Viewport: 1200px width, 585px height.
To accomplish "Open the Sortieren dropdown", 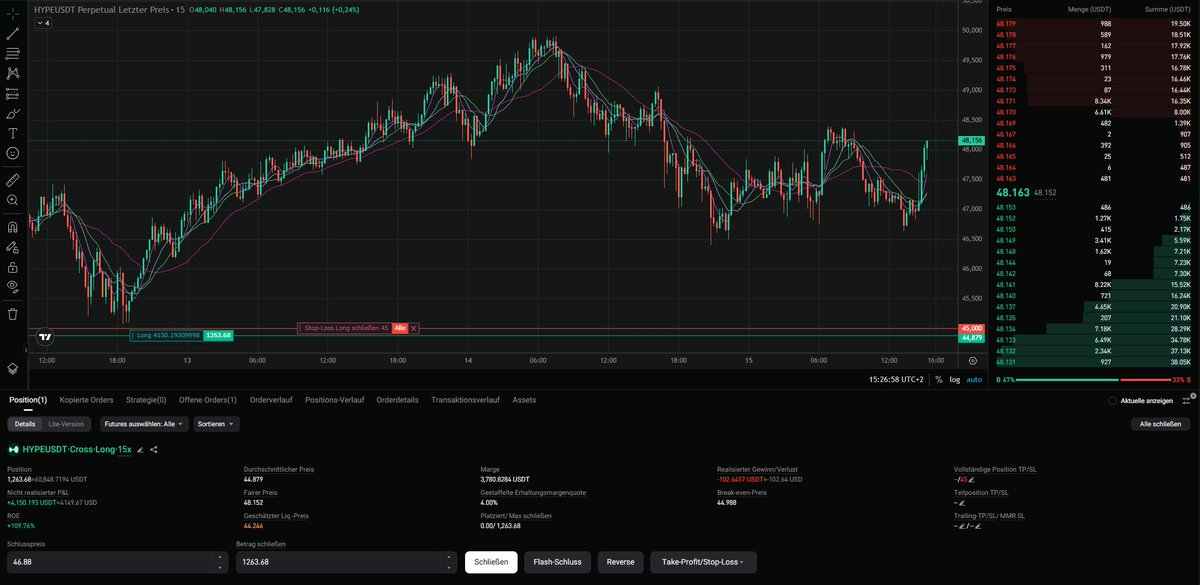I will [217, 424].
